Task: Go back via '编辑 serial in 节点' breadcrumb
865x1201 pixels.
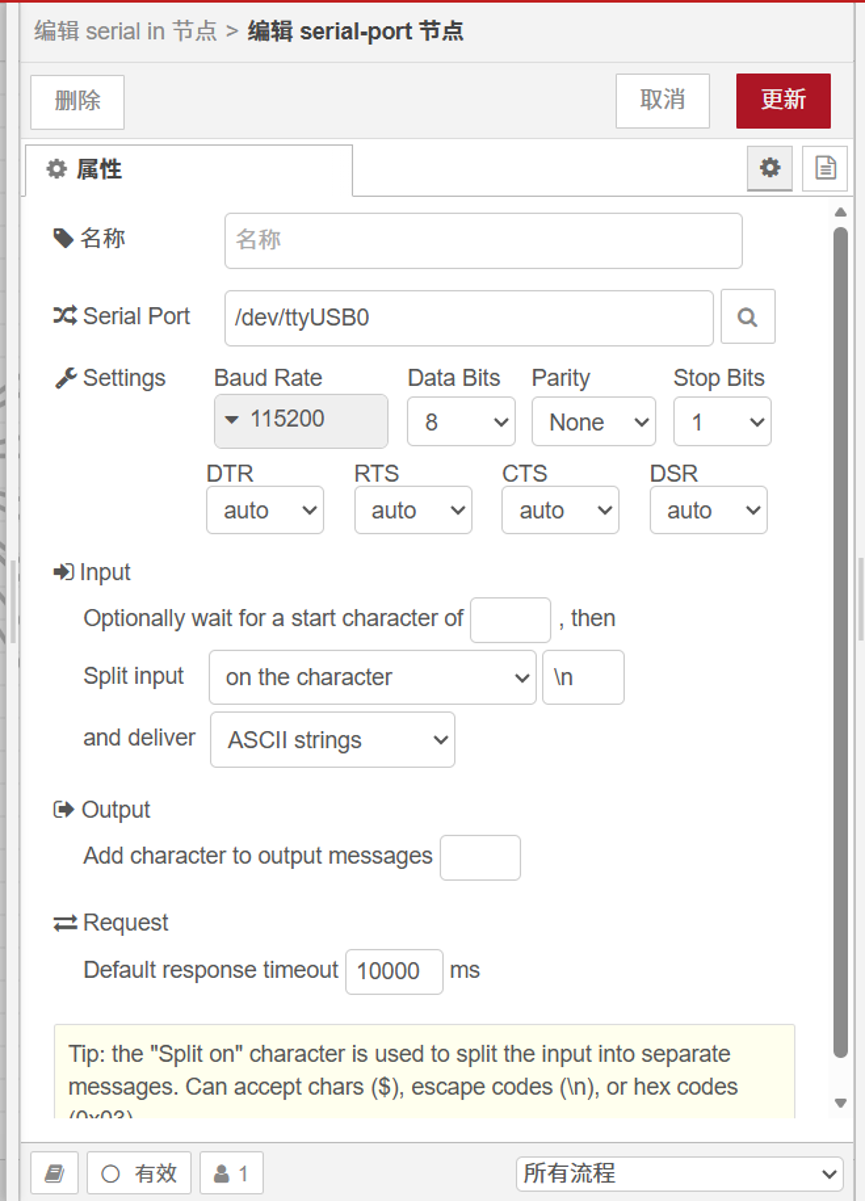Action: click(126, 31)
